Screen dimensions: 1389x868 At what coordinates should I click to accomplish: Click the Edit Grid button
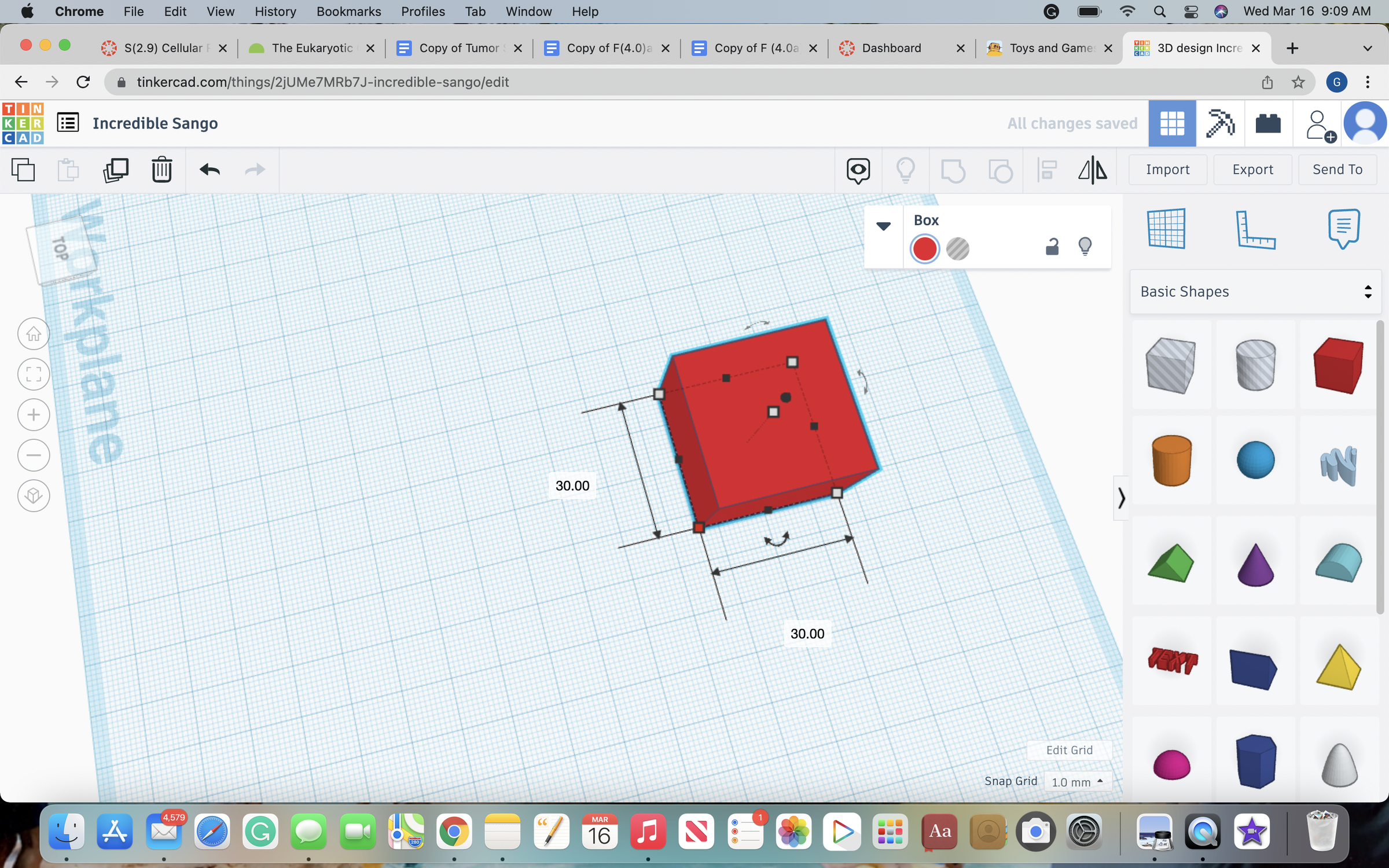[1070, 750]
